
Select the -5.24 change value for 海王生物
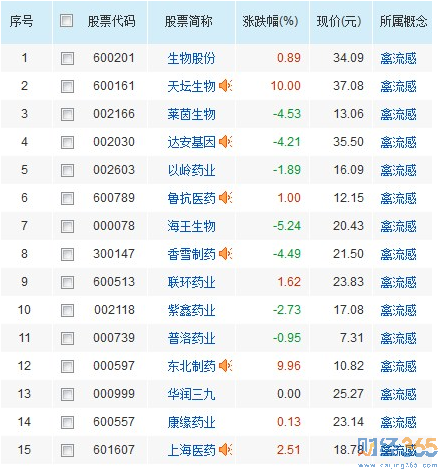(x=287, y=226)
